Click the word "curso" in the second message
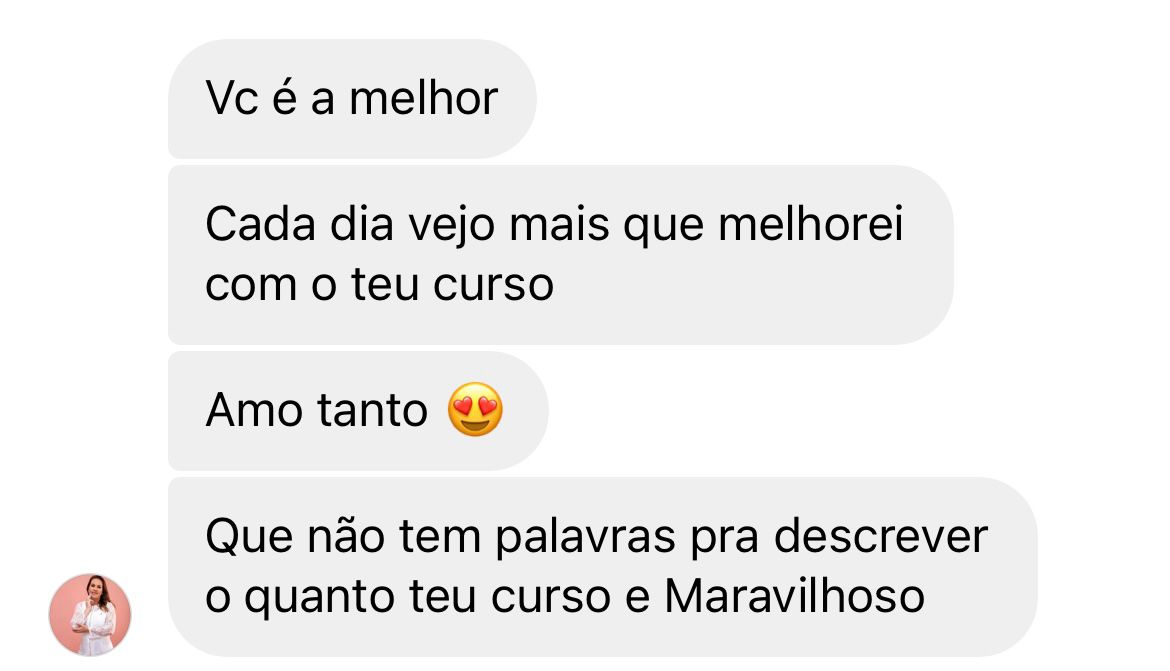Viewport: 1170px width, 671px height. tap(493, 285)
